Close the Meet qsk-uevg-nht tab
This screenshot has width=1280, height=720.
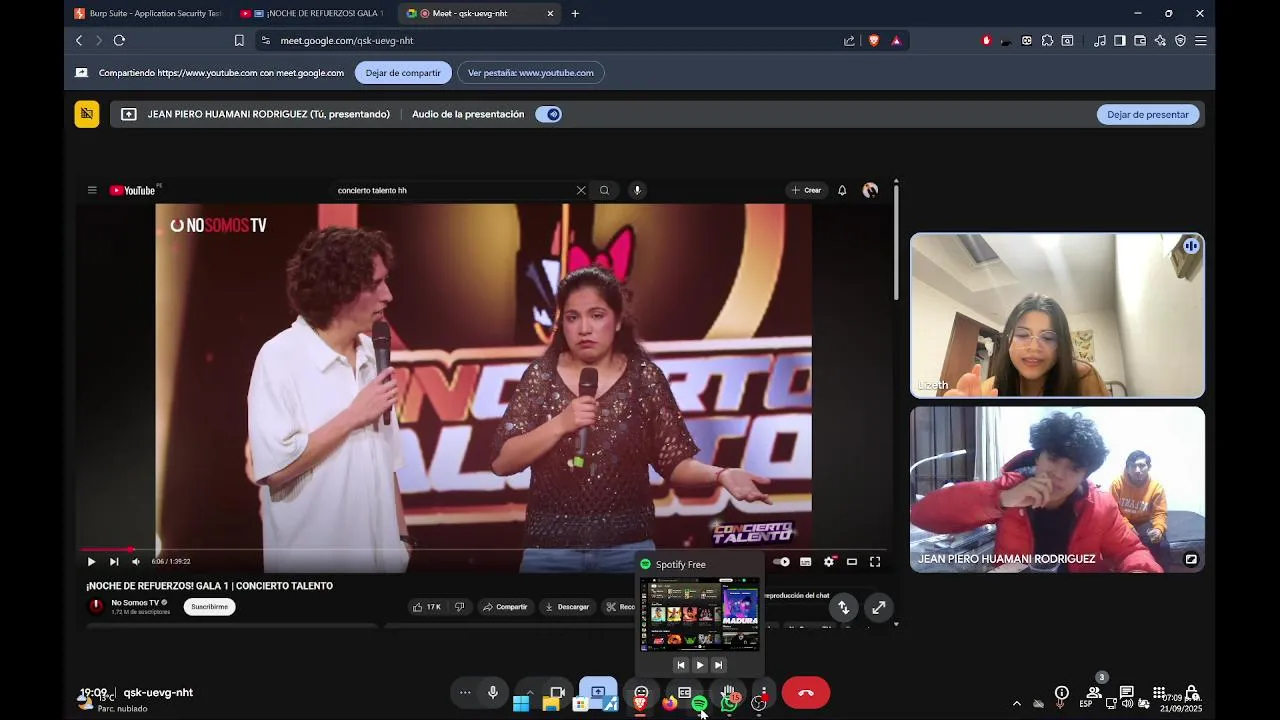[x=550, y=13]
